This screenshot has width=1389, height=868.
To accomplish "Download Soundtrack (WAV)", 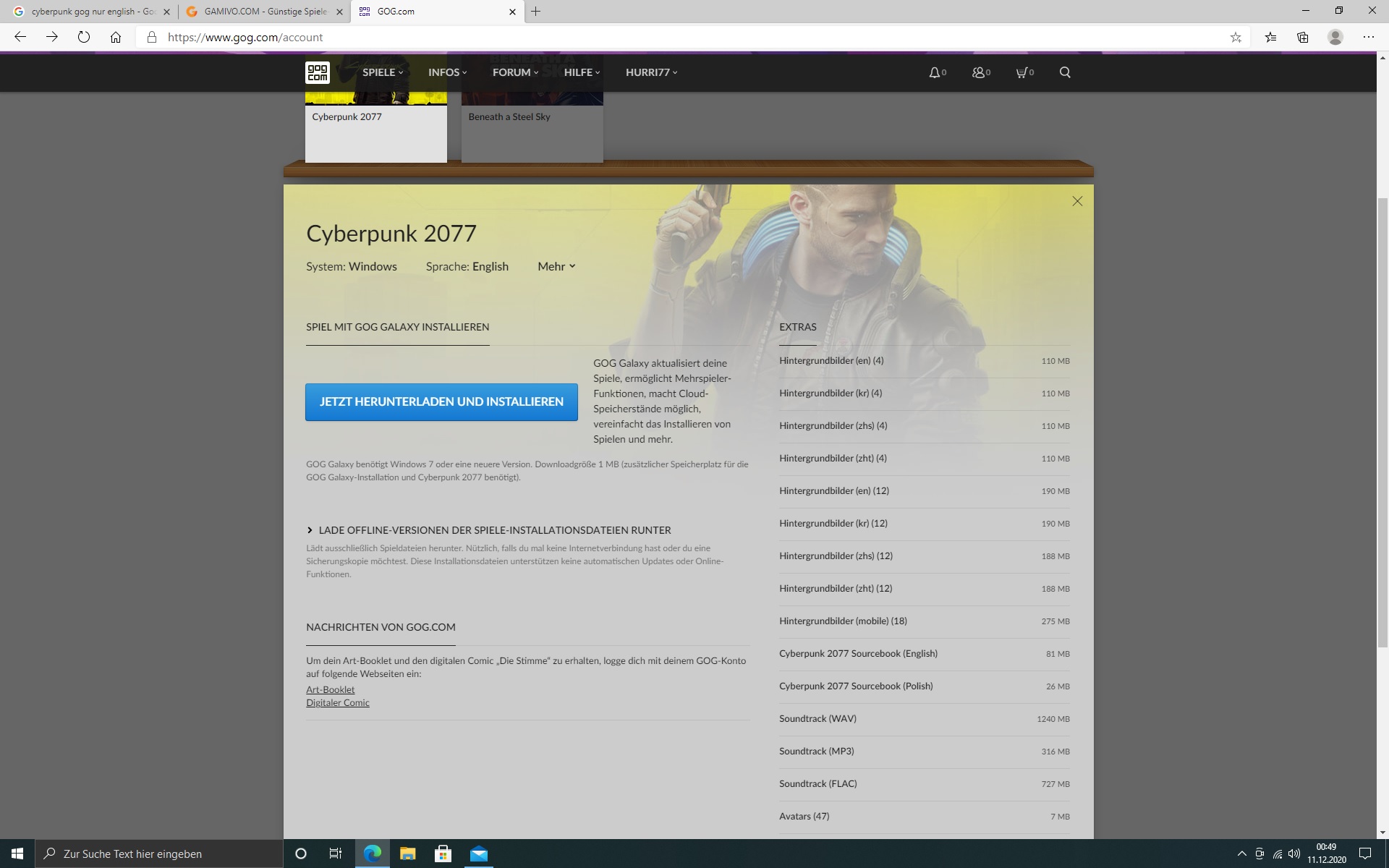I will click(x=925, y=719).
